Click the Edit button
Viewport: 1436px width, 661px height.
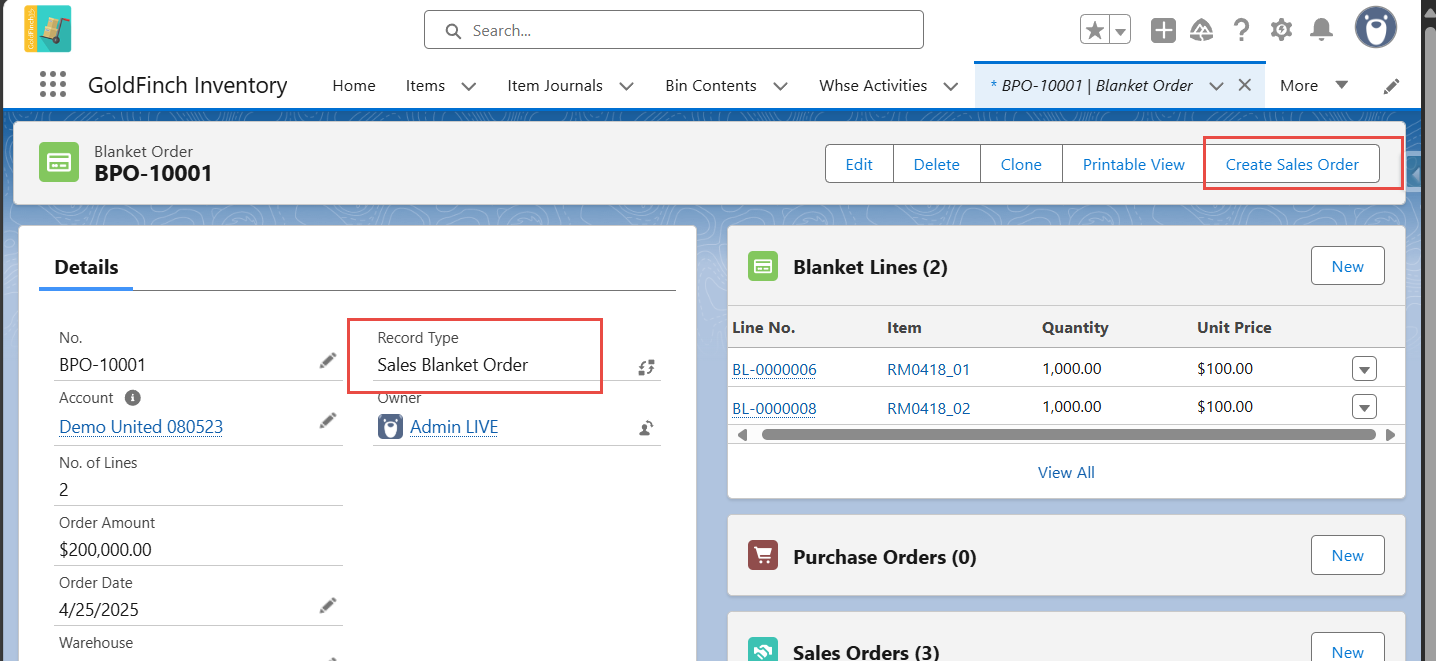tap(859, 164)
